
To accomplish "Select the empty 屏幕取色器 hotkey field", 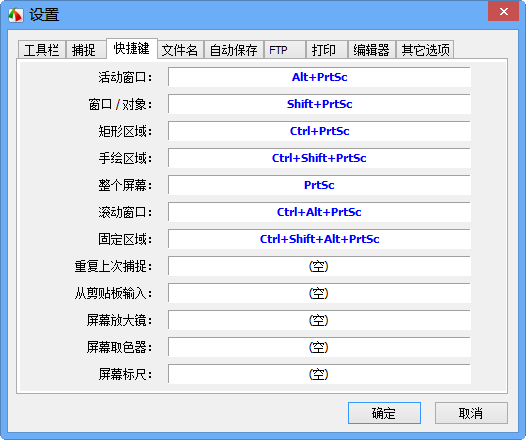I will (319, 347).
